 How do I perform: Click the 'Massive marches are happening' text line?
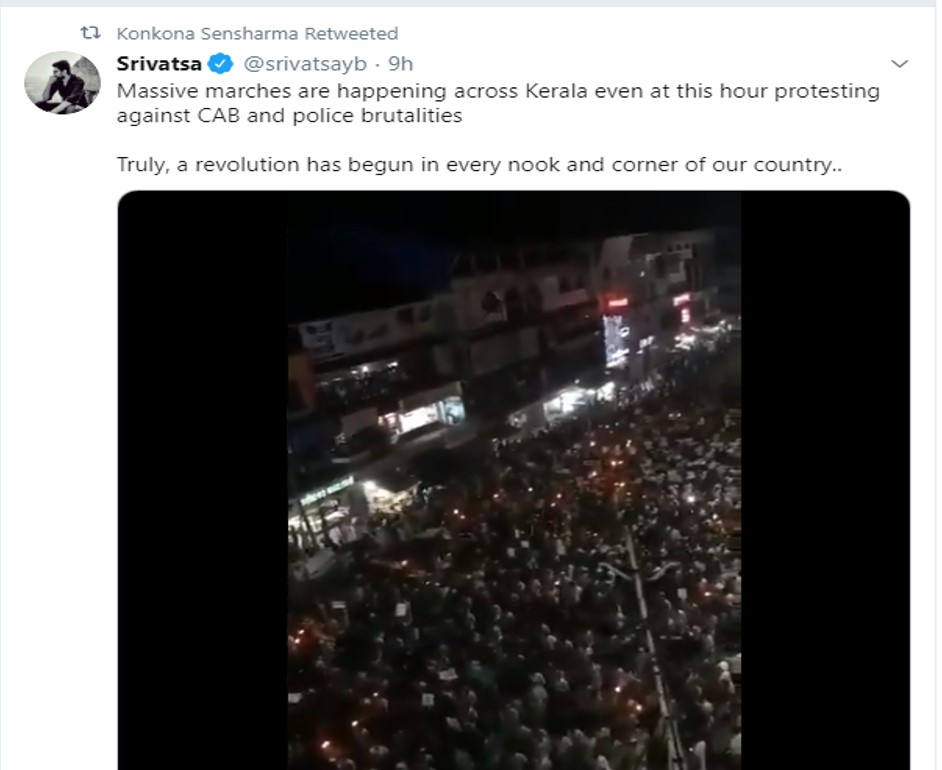tap(498, 91)
